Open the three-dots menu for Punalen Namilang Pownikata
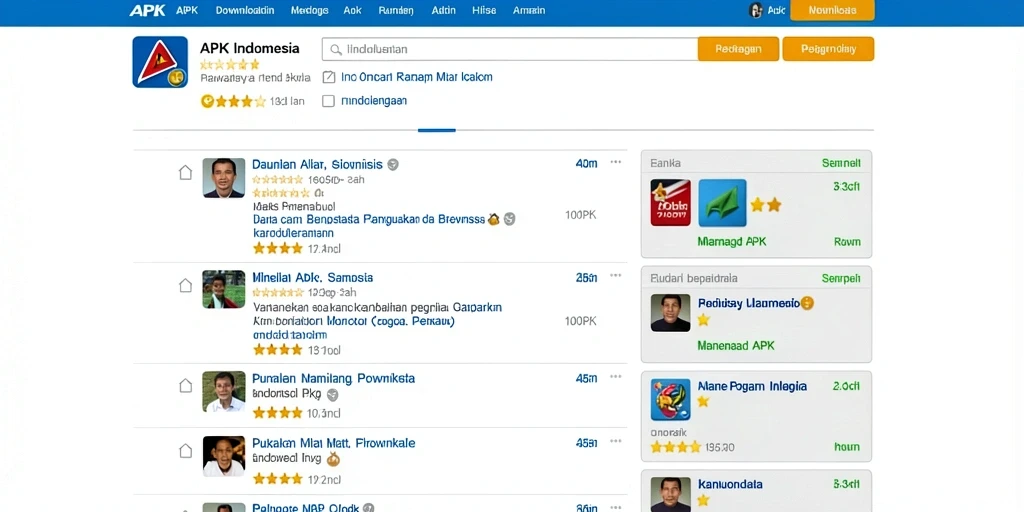Viewport: 1024px width, 512px height. tap(616, 377)
